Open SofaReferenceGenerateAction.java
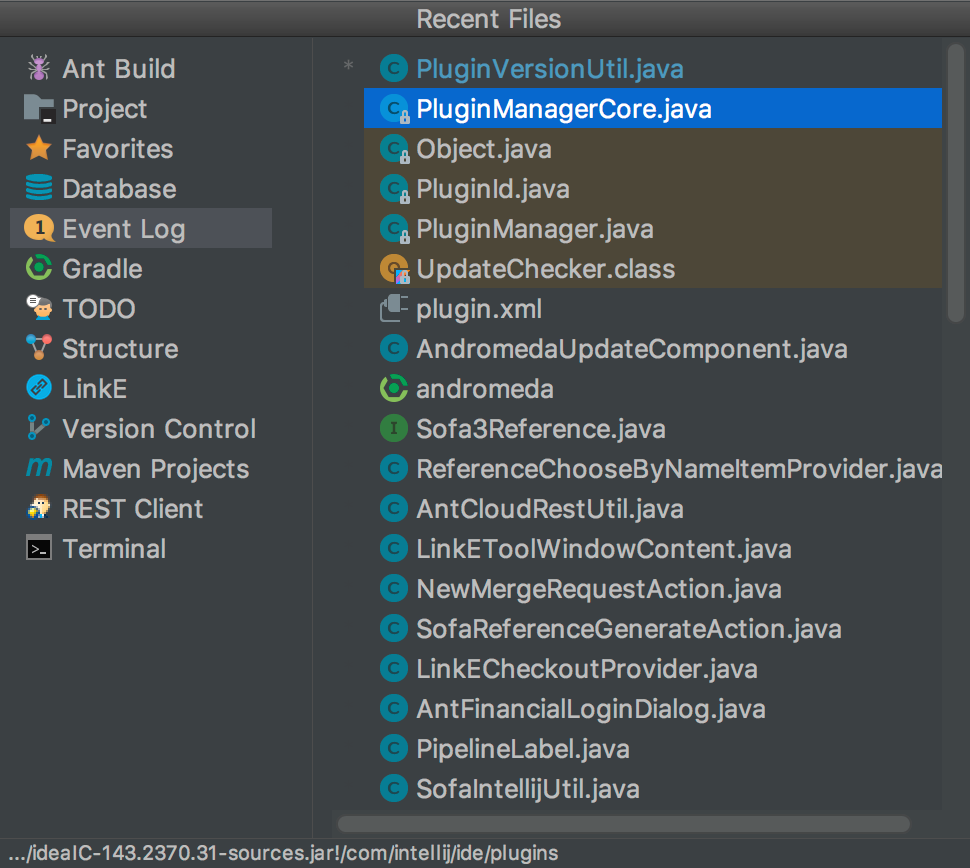 [x=653, y=628]
